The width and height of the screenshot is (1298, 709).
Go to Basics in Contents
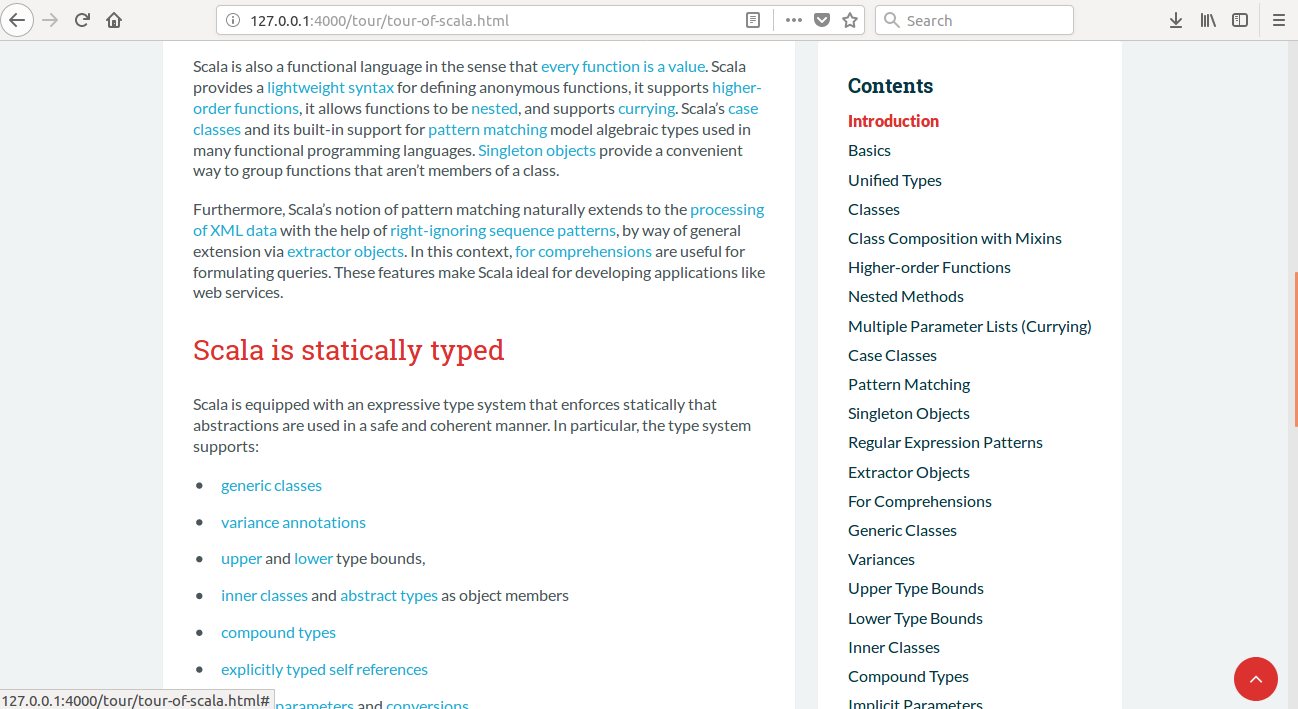point(869,150)
